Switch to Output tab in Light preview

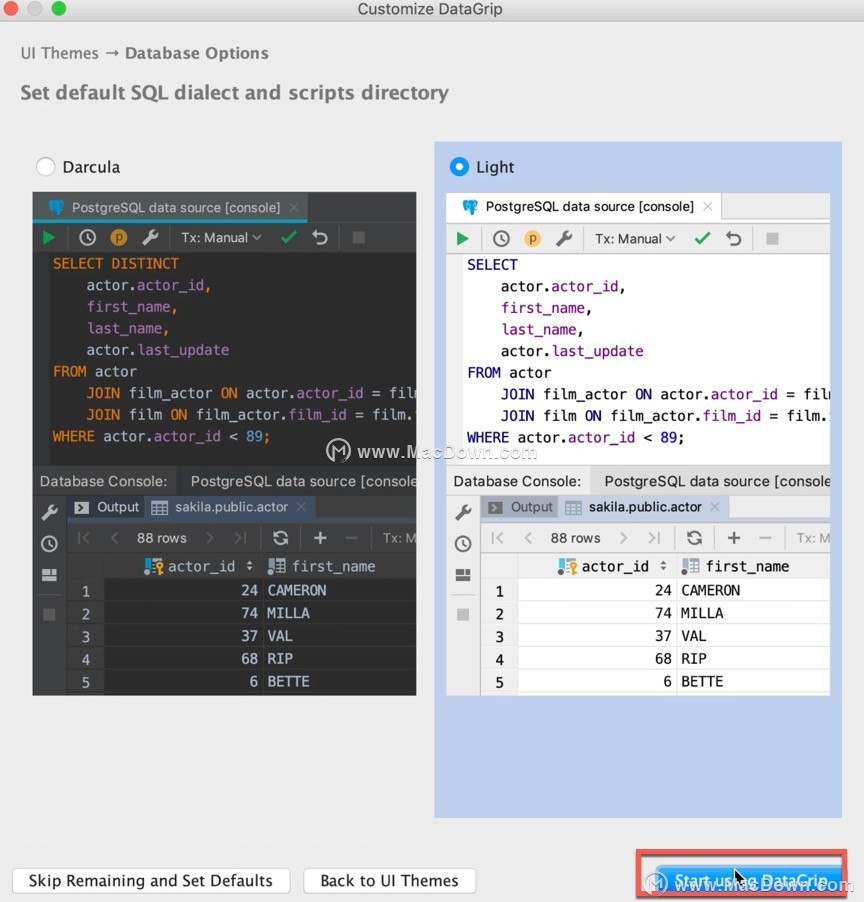click(520, 507)
